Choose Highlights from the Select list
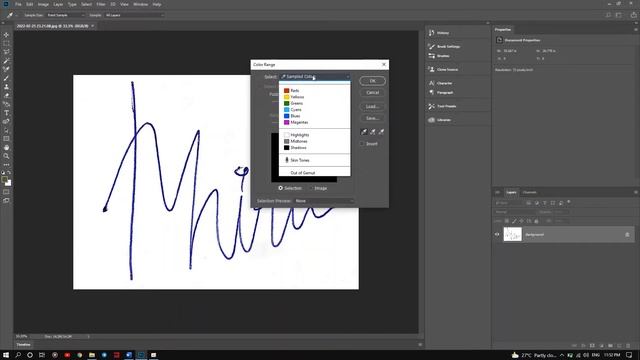Screen dimensions: 640x360 click(x=314, y=135)
